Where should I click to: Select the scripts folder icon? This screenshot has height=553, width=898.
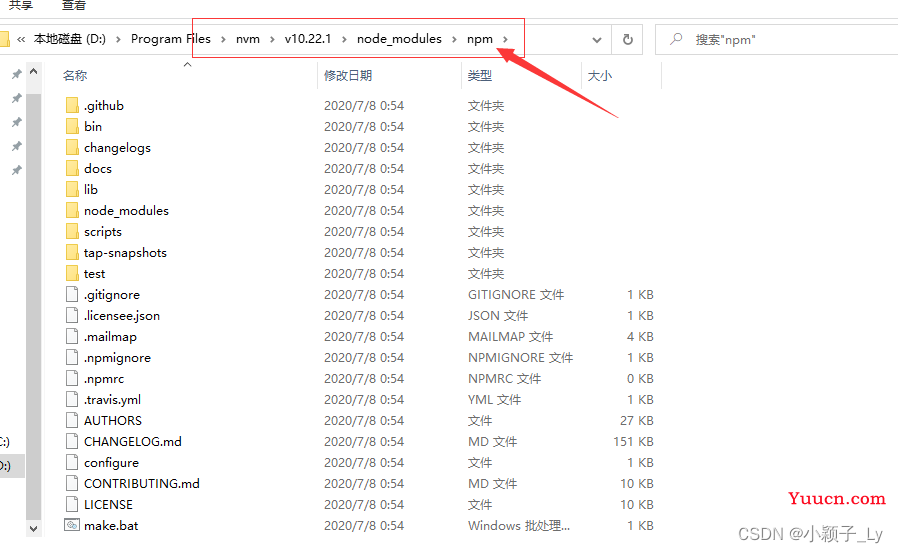tap(72, 231)
